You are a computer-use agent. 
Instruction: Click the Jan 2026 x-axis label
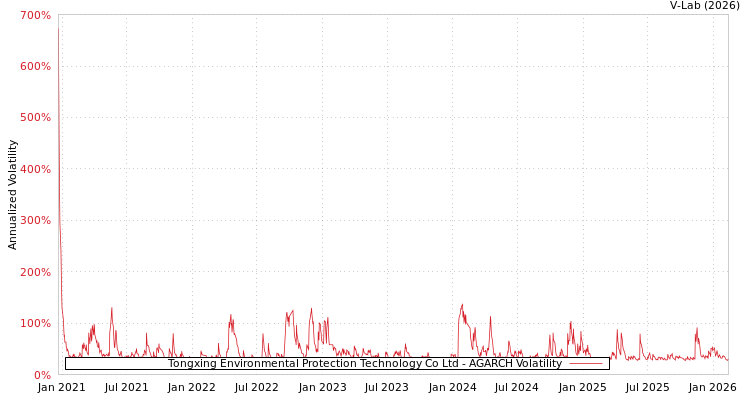713,388
